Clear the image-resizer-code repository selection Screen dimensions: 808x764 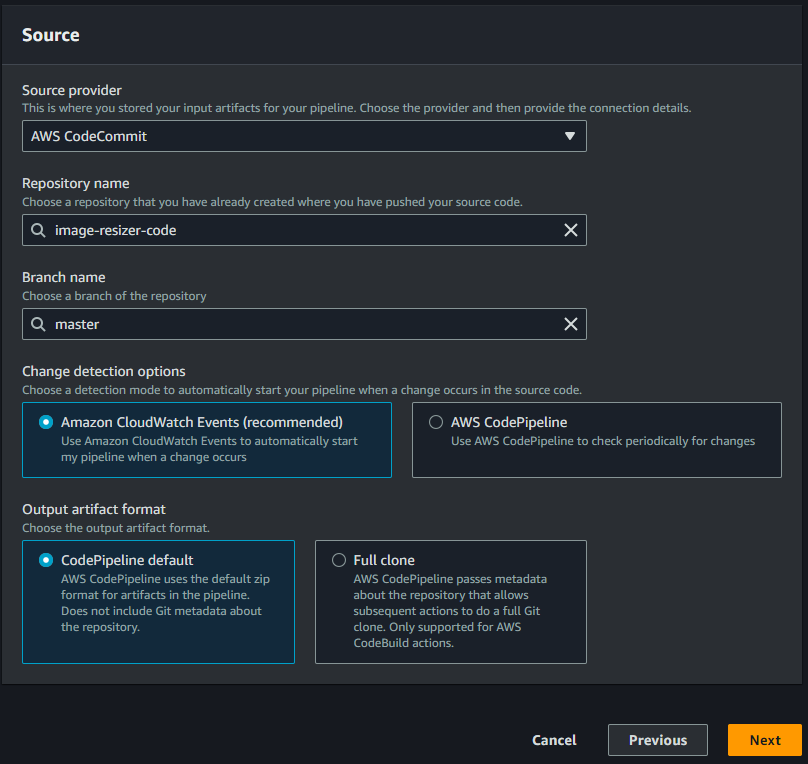pos(570,230)
